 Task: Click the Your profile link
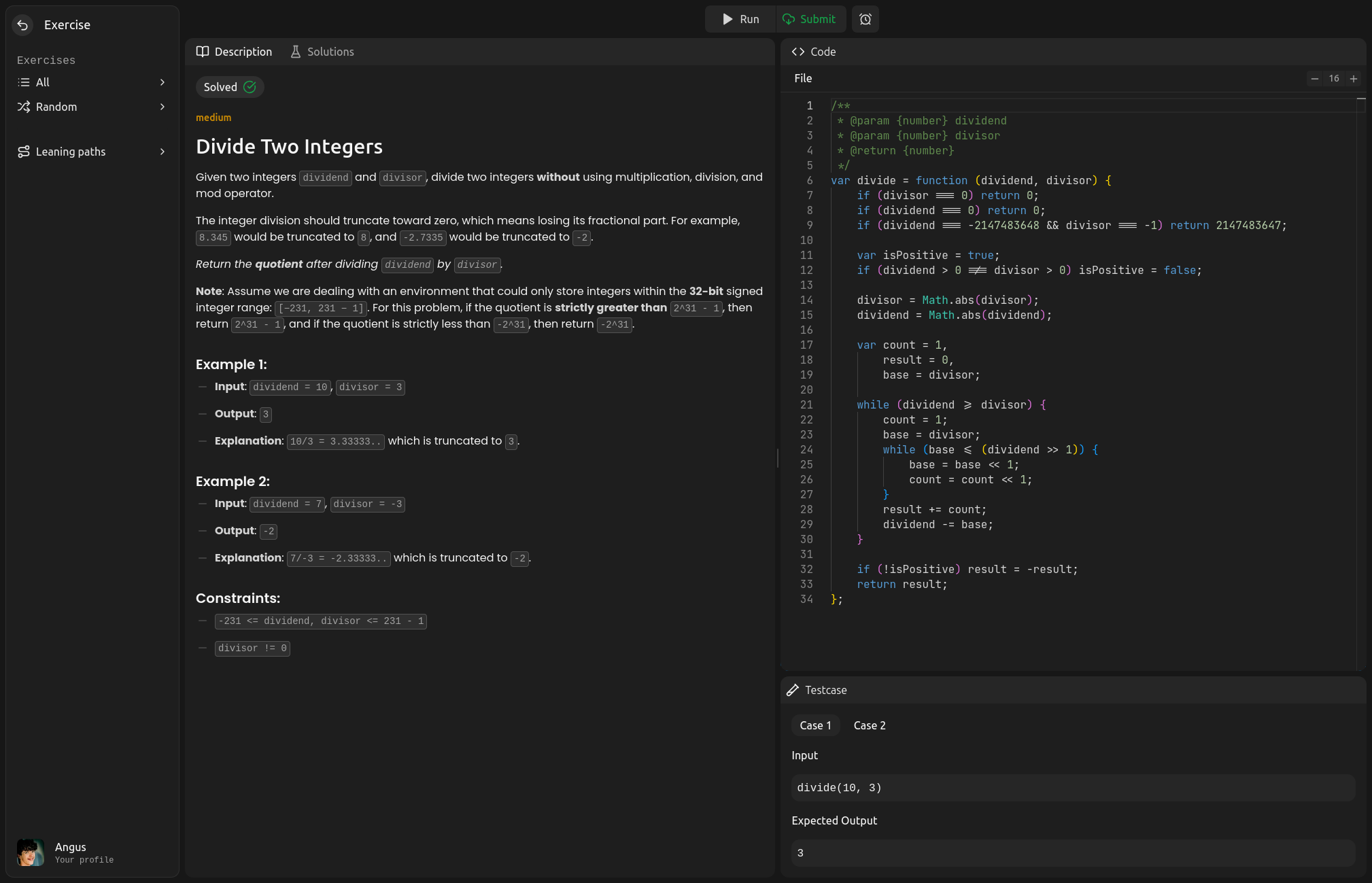84,860
